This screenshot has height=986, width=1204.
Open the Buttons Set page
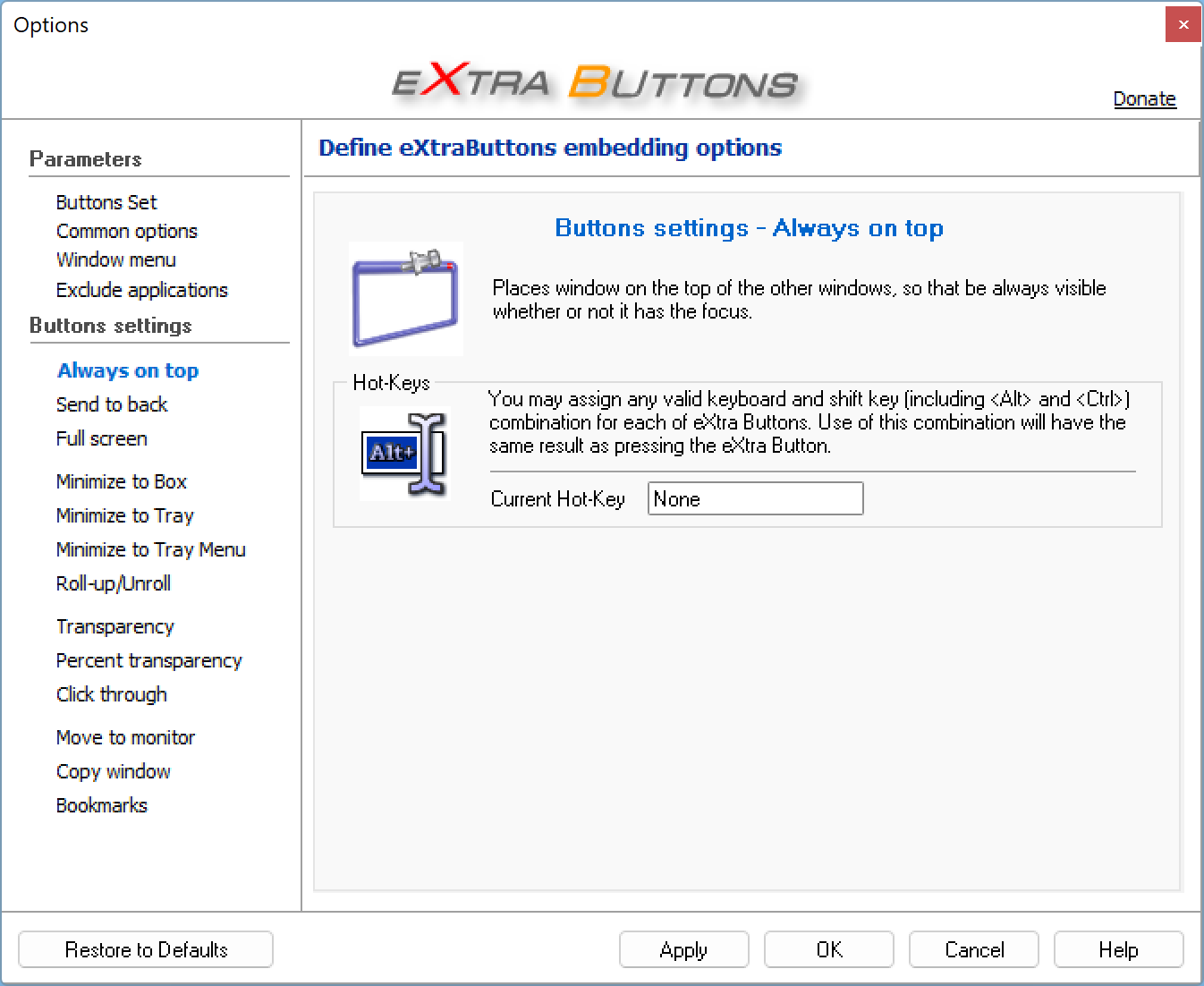pos(106,202)
